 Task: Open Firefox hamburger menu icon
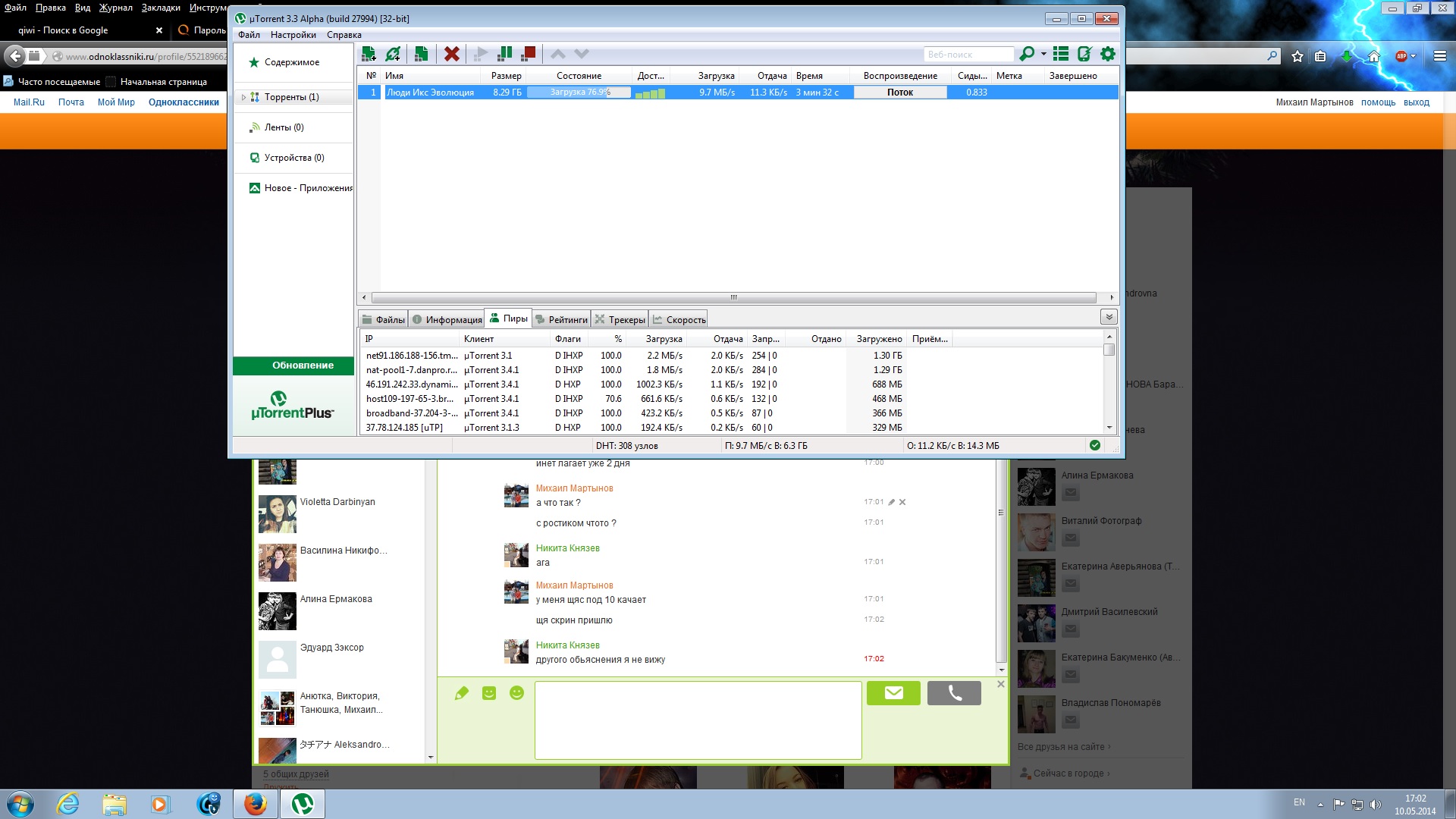[x=1439, y=56]
